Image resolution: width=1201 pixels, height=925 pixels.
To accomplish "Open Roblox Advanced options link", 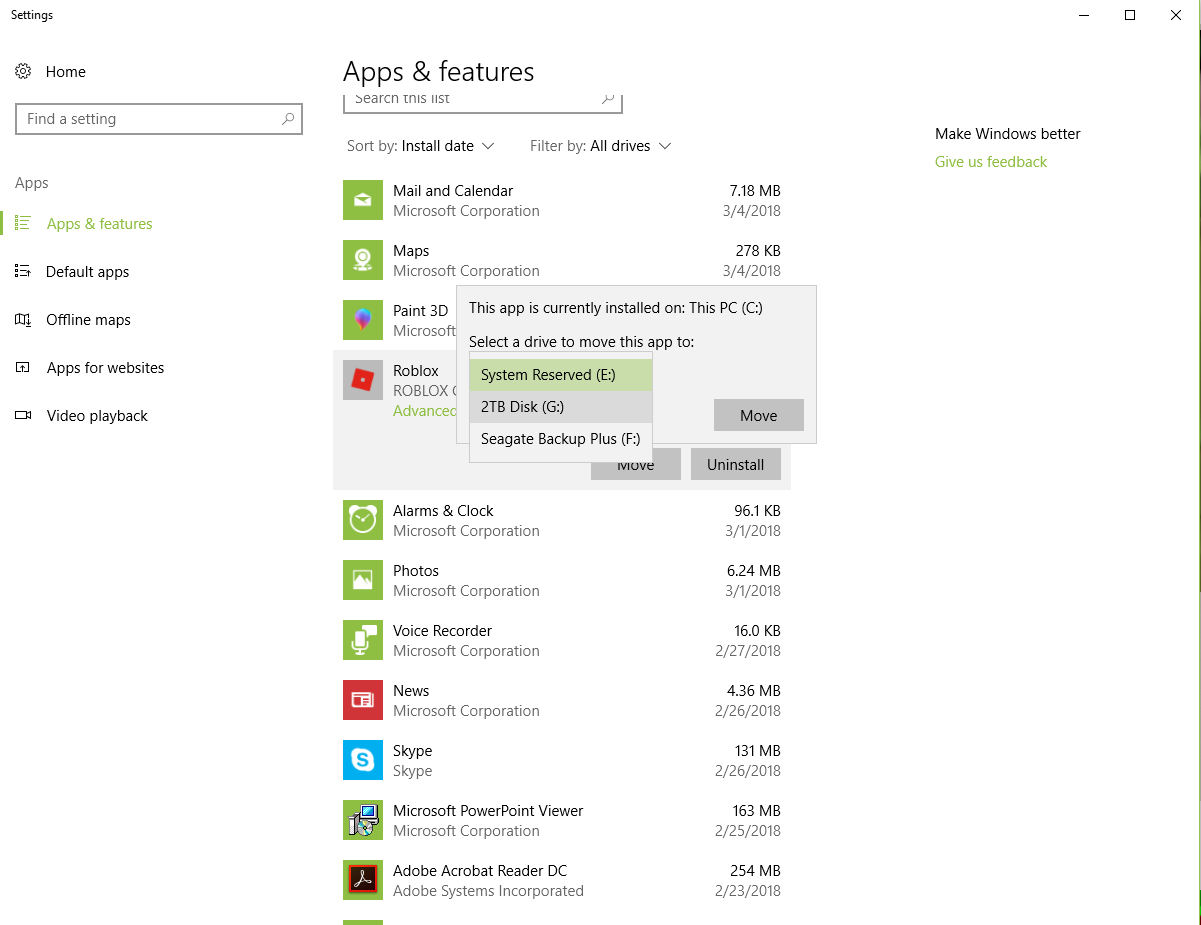I will [425, 411].
